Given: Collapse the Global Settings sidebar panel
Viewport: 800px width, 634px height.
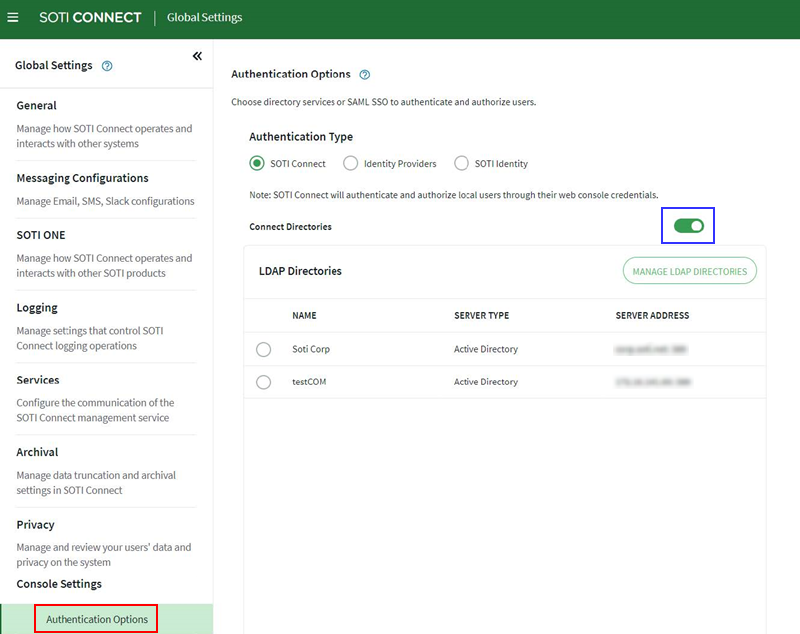Looking at the screenshot, I should click(197, 56).
